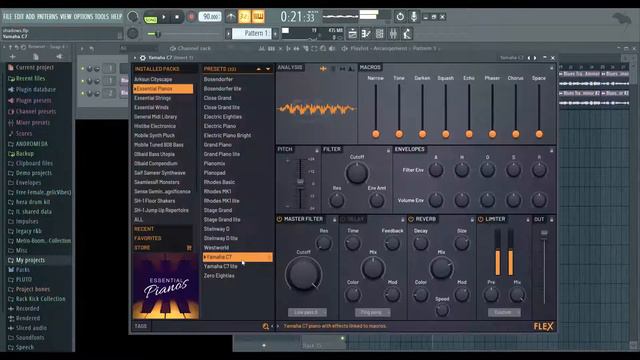Toggle the Song mode switch
This screenshot has height=360, width=640.
tap(150, 19)
